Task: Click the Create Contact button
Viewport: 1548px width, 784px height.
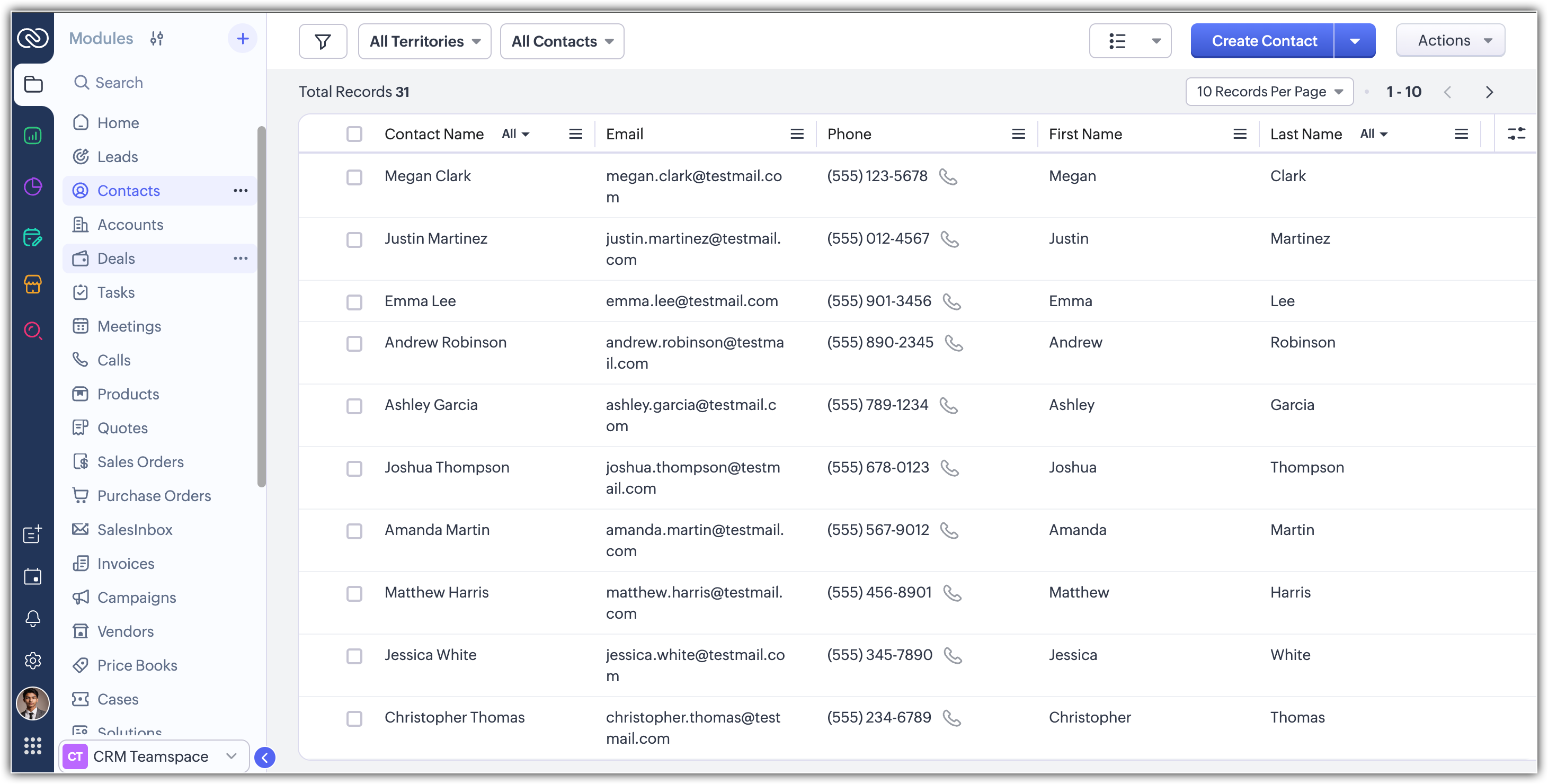Action: point(1263,41)
